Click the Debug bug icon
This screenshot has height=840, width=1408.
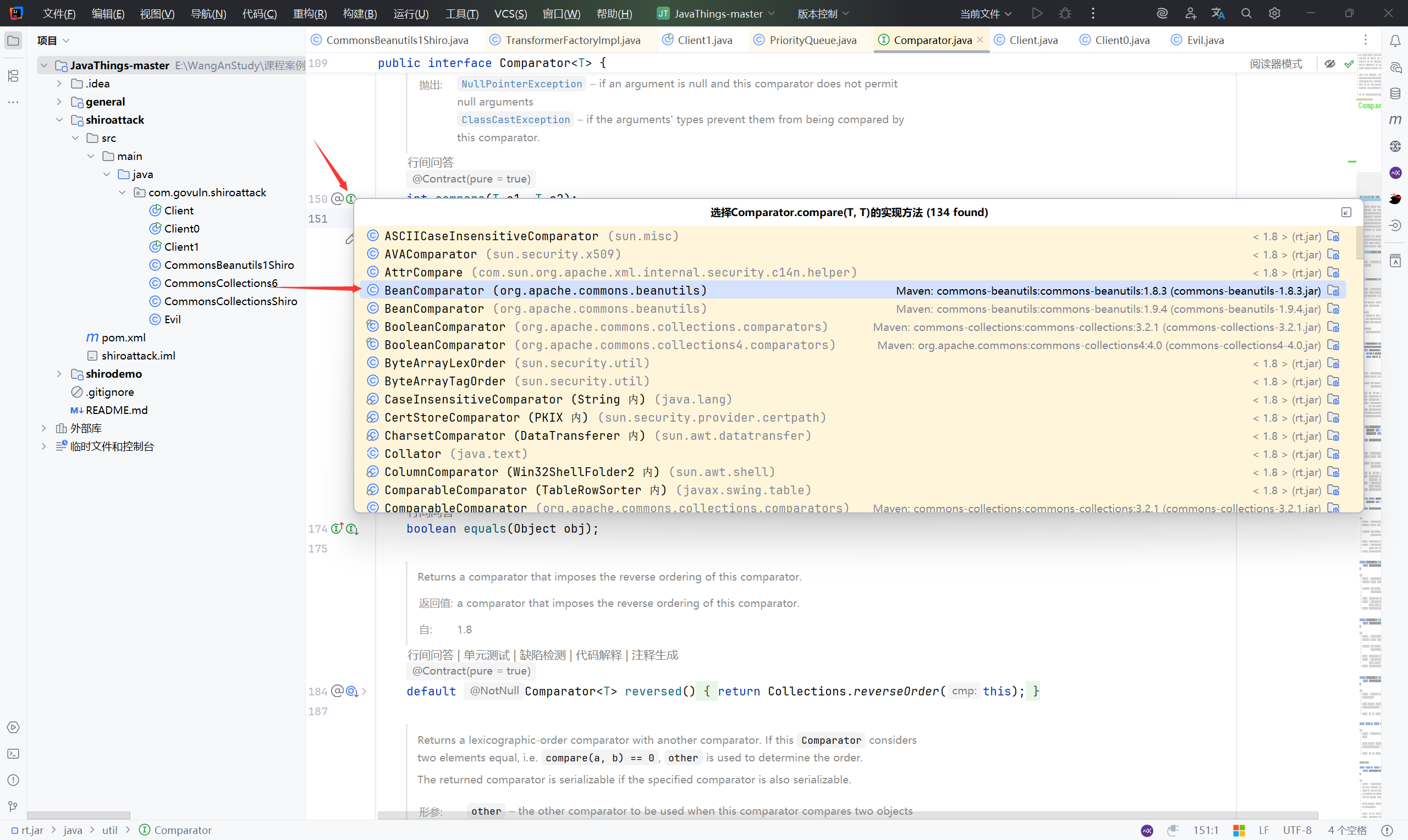click(1065, 13)
